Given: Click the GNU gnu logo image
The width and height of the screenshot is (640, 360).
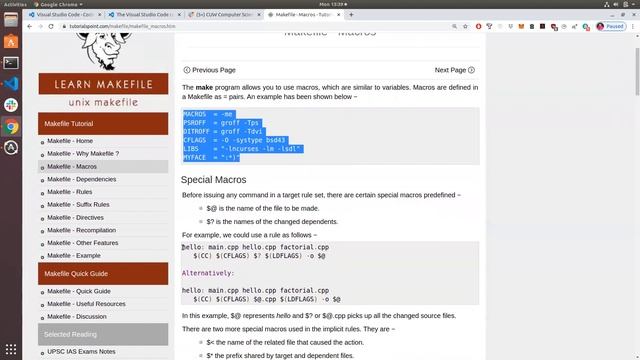Looking at the screenshot, I should point(103,52).
